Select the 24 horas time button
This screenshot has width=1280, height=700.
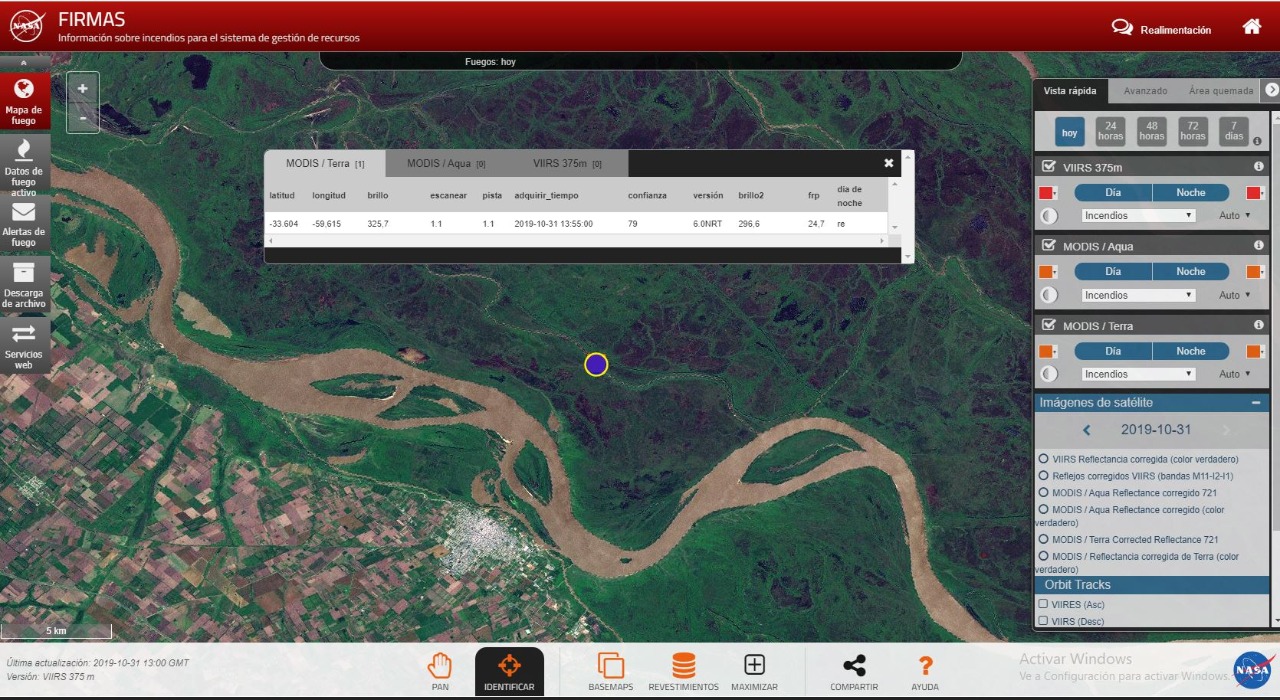(x=1110, y=132)
